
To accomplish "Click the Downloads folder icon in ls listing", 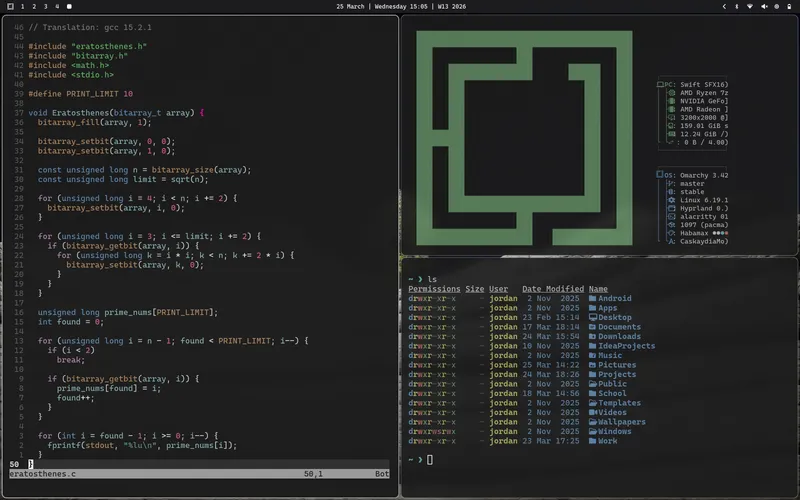I will pos(592,336).
